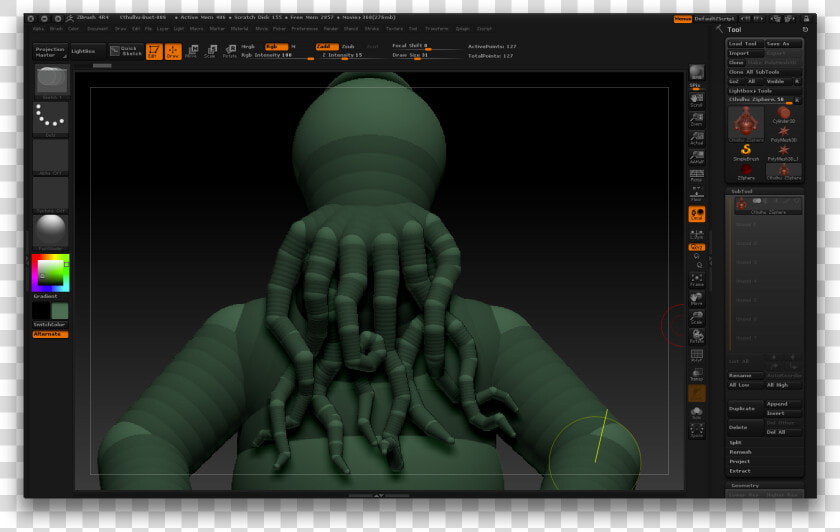Image resolution: width=840 pixels, height=532 pixels.
Task: Toggle Local symmetry button
Action: click(696, 214)
